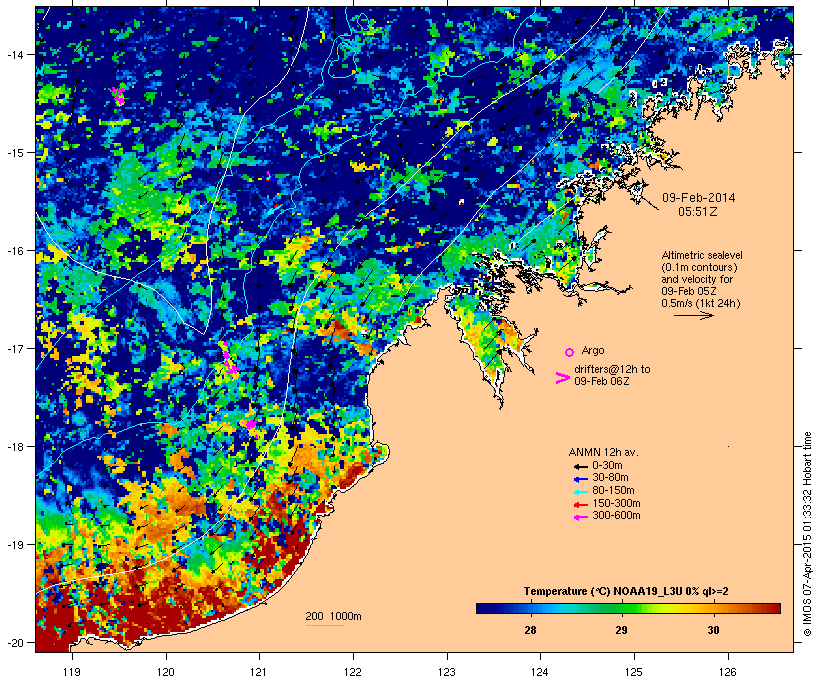The image size is (820, 680).
Task: Click the longitude axis label 120
Action: [166, 672]
